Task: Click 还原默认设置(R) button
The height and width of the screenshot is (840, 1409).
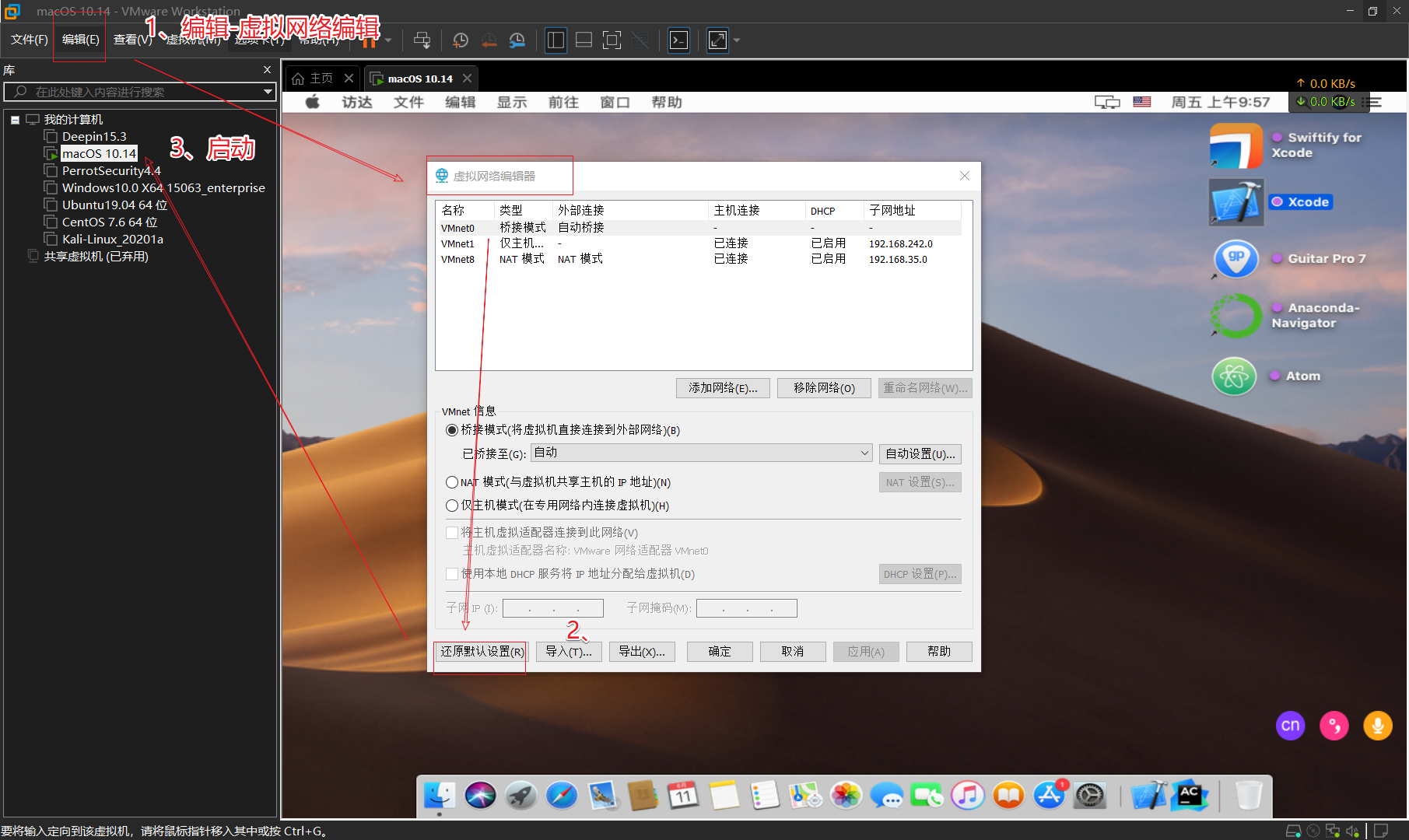Action: click(482, 652)
